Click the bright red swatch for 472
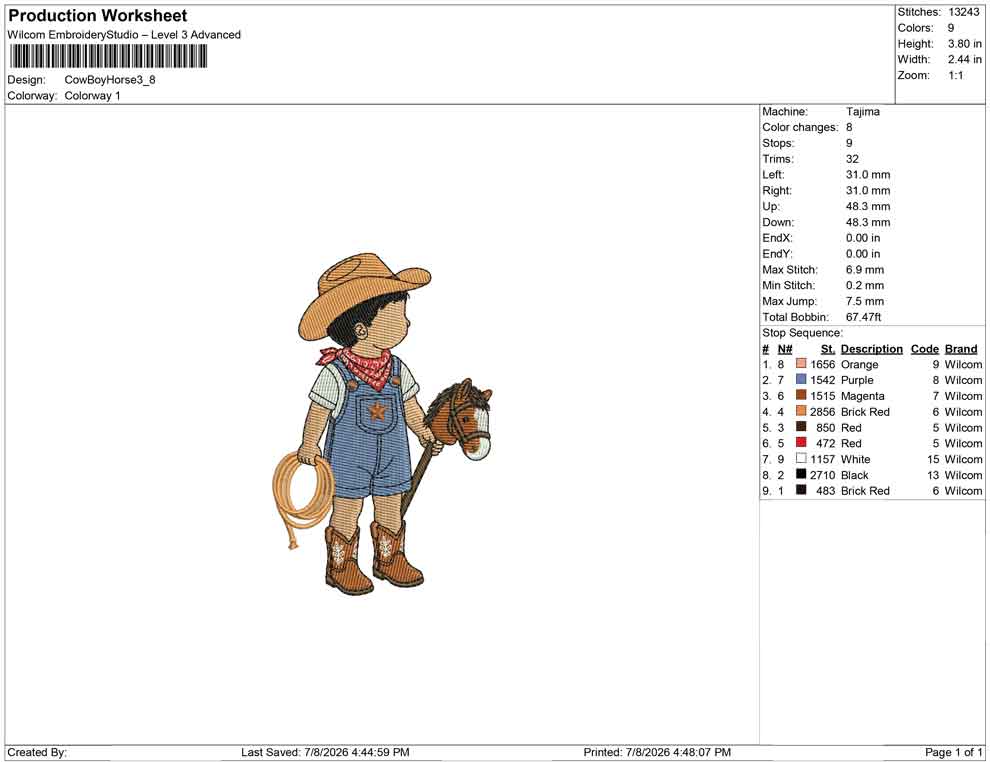This screenshot has height=762, width=990. click(x=801, y=443)
